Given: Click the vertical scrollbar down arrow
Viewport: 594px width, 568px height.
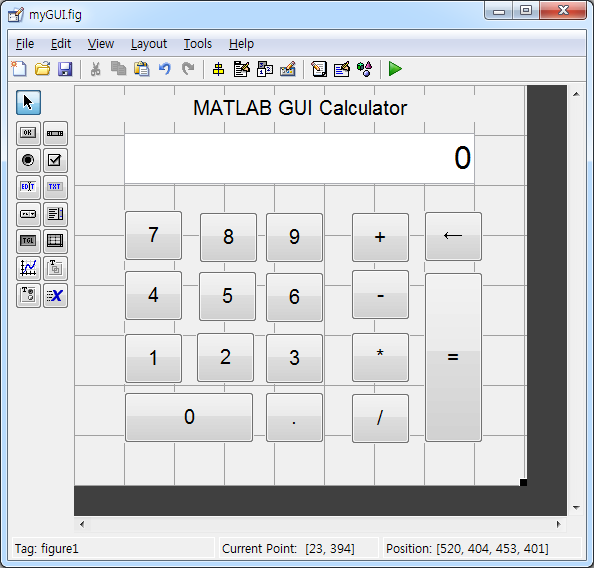Looking at the screenshot, I should click(577, 508).
